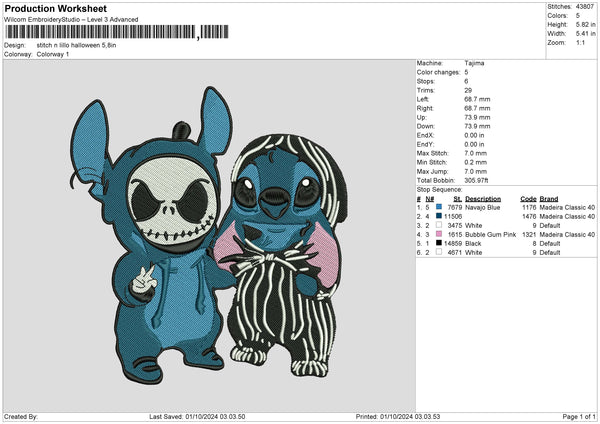Click the Bubble Gum Pink color swatch

point(438,234)
